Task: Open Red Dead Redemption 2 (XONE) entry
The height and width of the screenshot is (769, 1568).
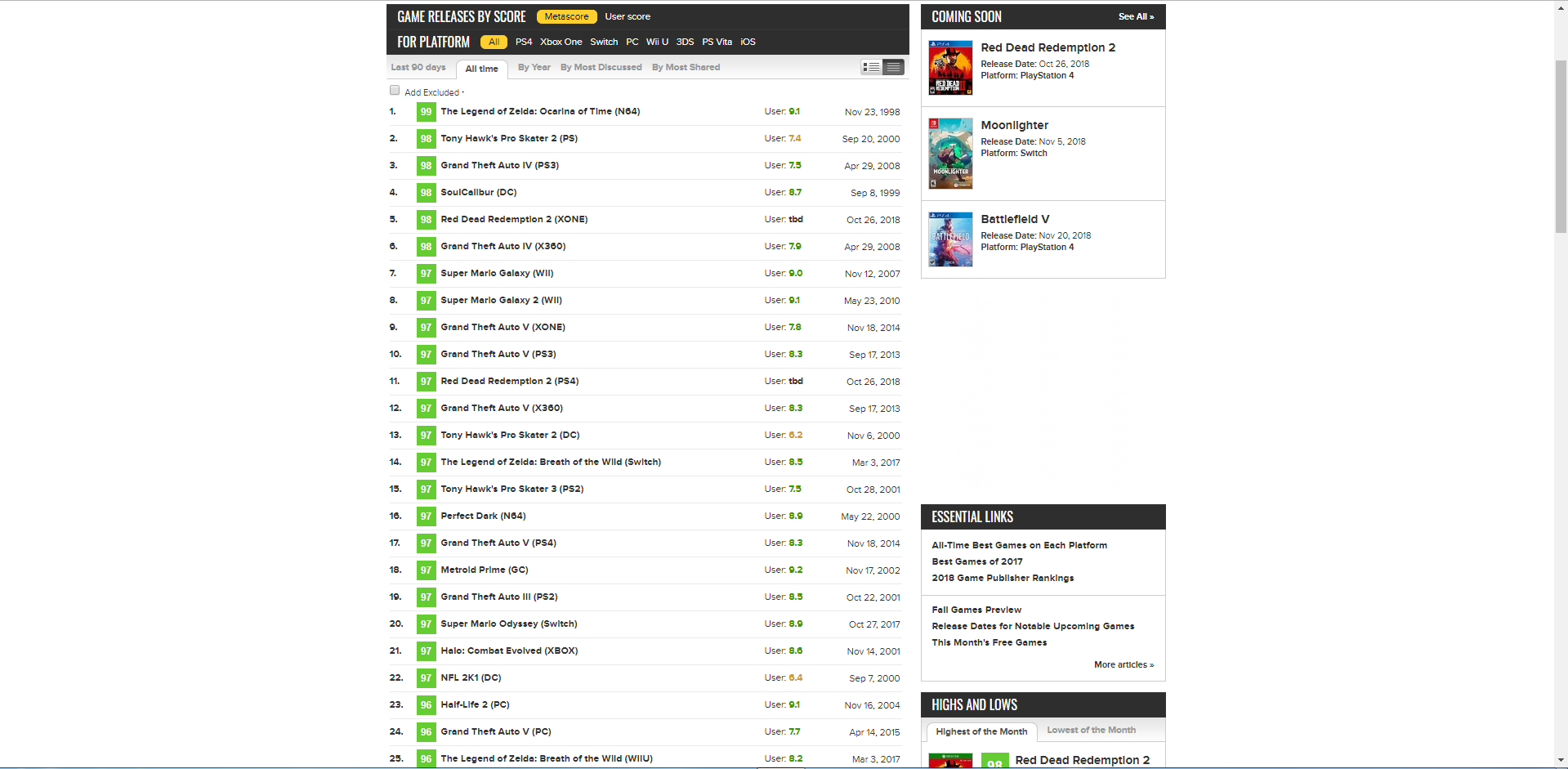Action: click(x=514, y=219)
